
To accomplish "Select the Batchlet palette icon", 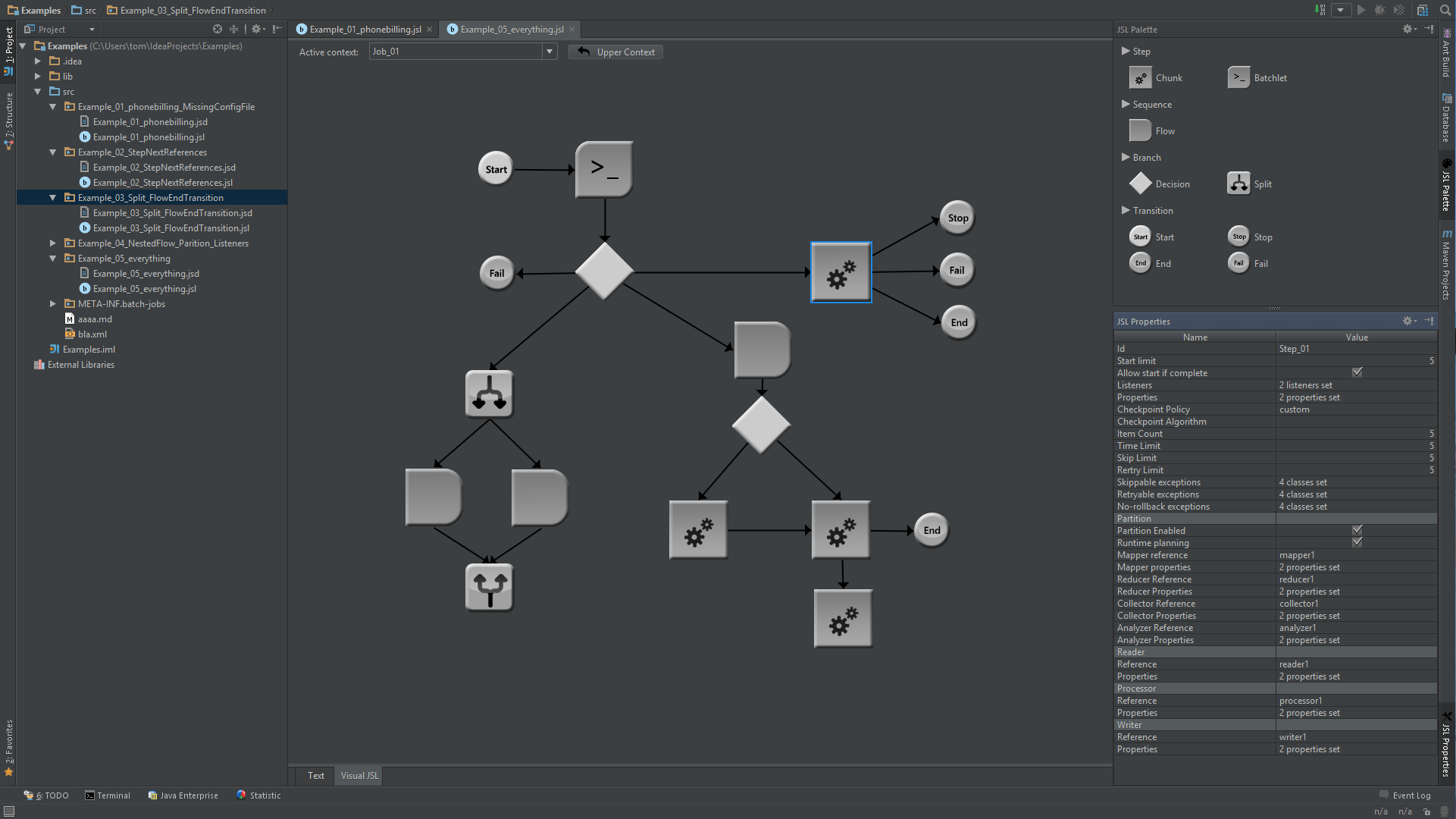I will click(1238, 78).
